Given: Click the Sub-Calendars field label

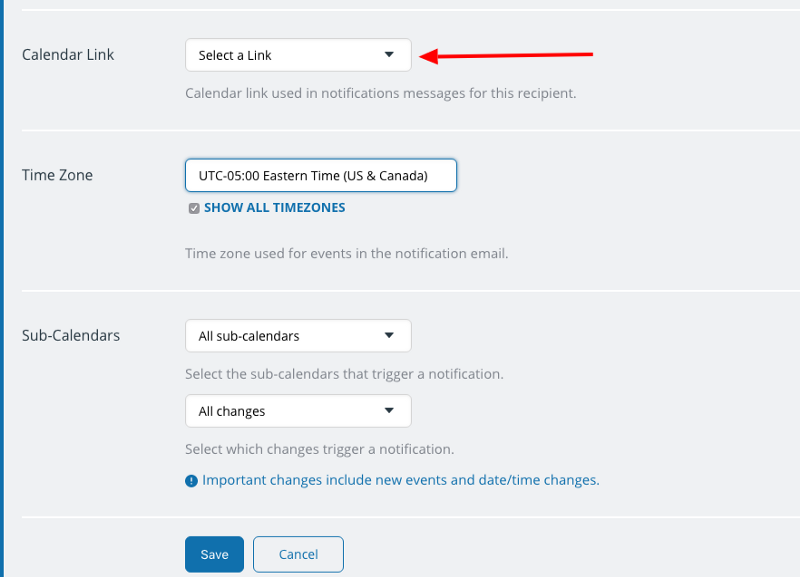Looking at the screenshot, I should pyautogui.click(x=71, y=335).
